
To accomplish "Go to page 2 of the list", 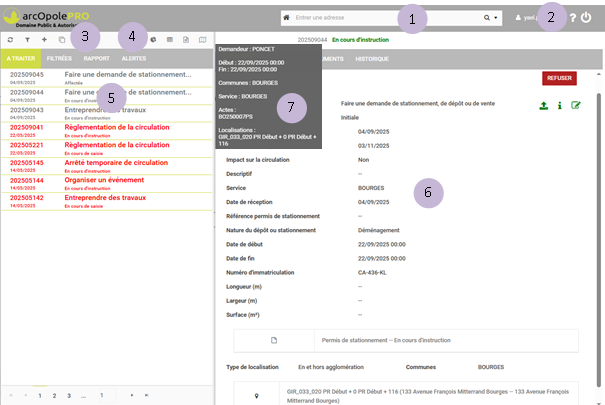I will (x=55, y=396).
